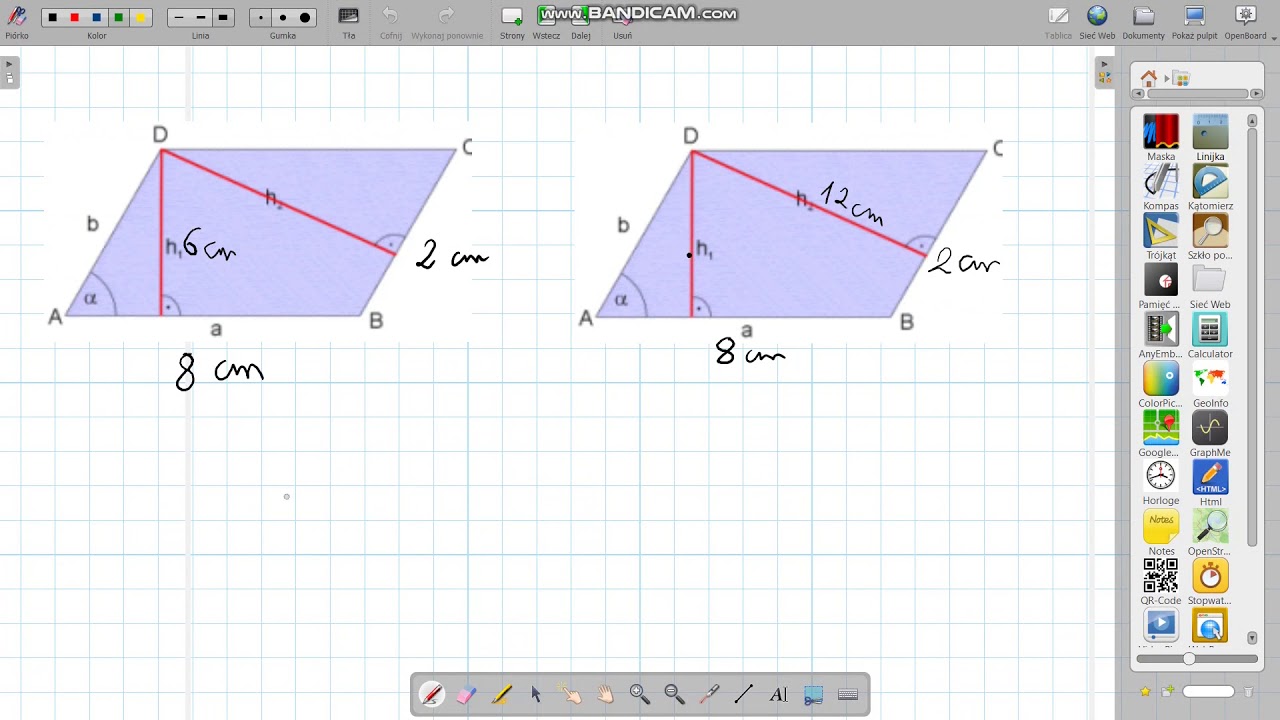The width and height of the screenshot is (1280, 720).
Task: Choose the medium line width
Action: pyautogui.click(x=201, y=17)
